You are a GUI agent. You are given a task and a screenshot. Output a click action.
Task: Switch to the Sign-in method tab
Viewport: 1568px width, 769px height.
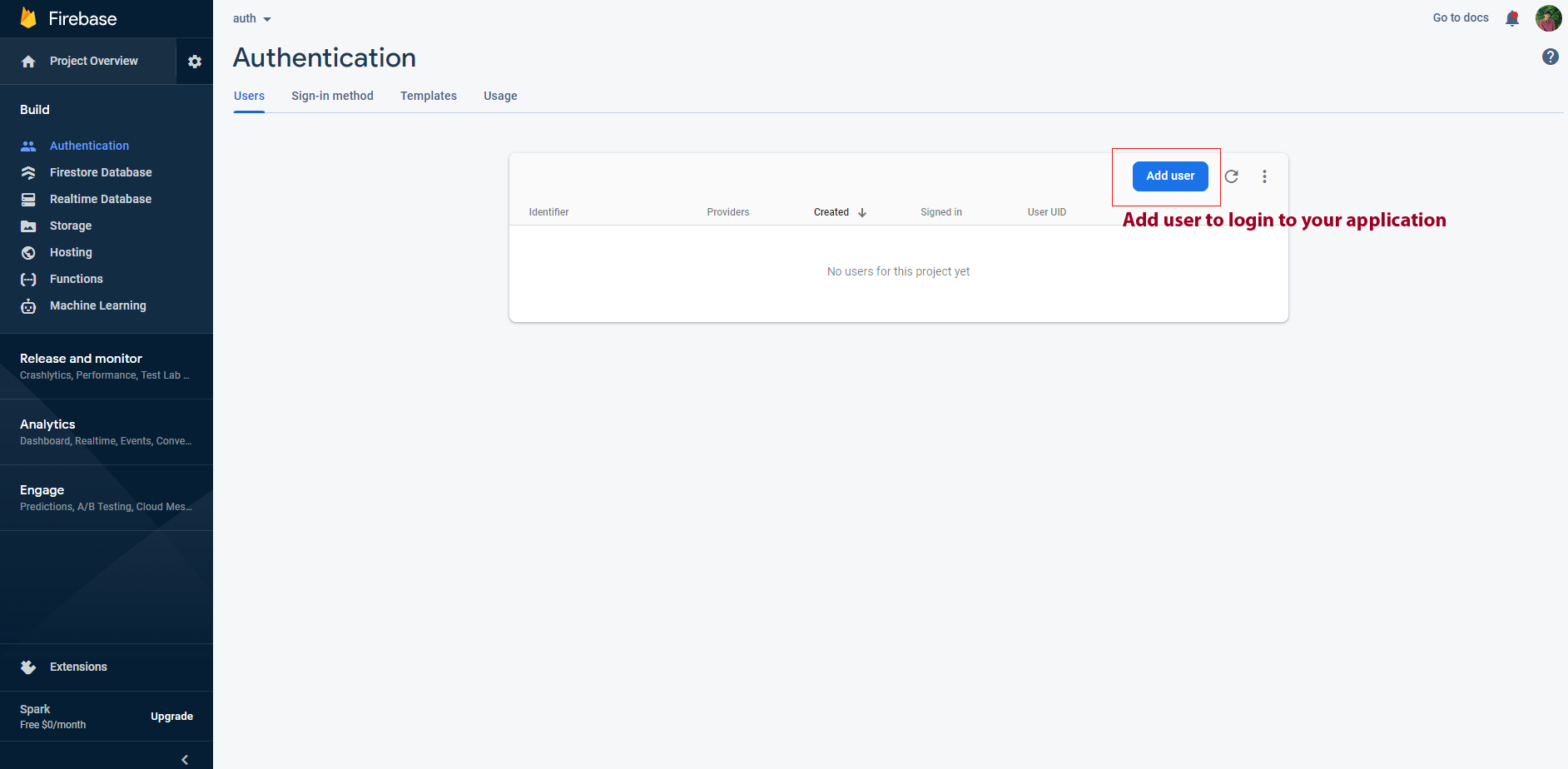[x=332, y=96]
